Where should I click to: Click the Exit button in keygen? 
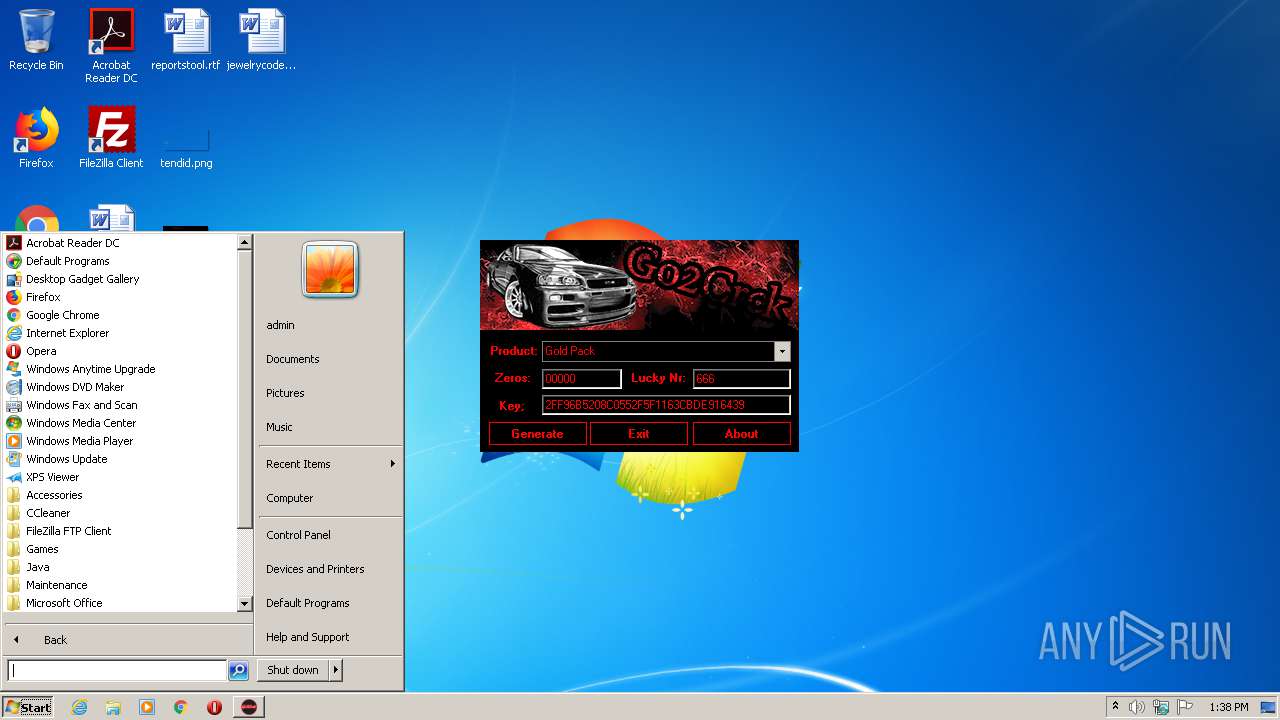click(639, 434)
